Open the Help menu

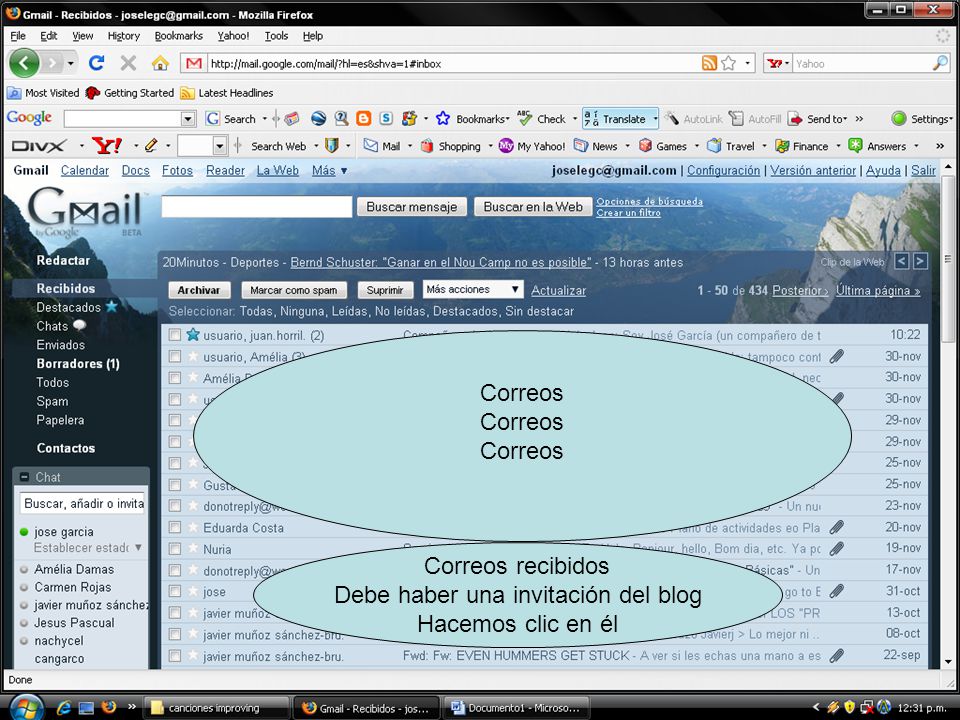(x=313, y=36)
